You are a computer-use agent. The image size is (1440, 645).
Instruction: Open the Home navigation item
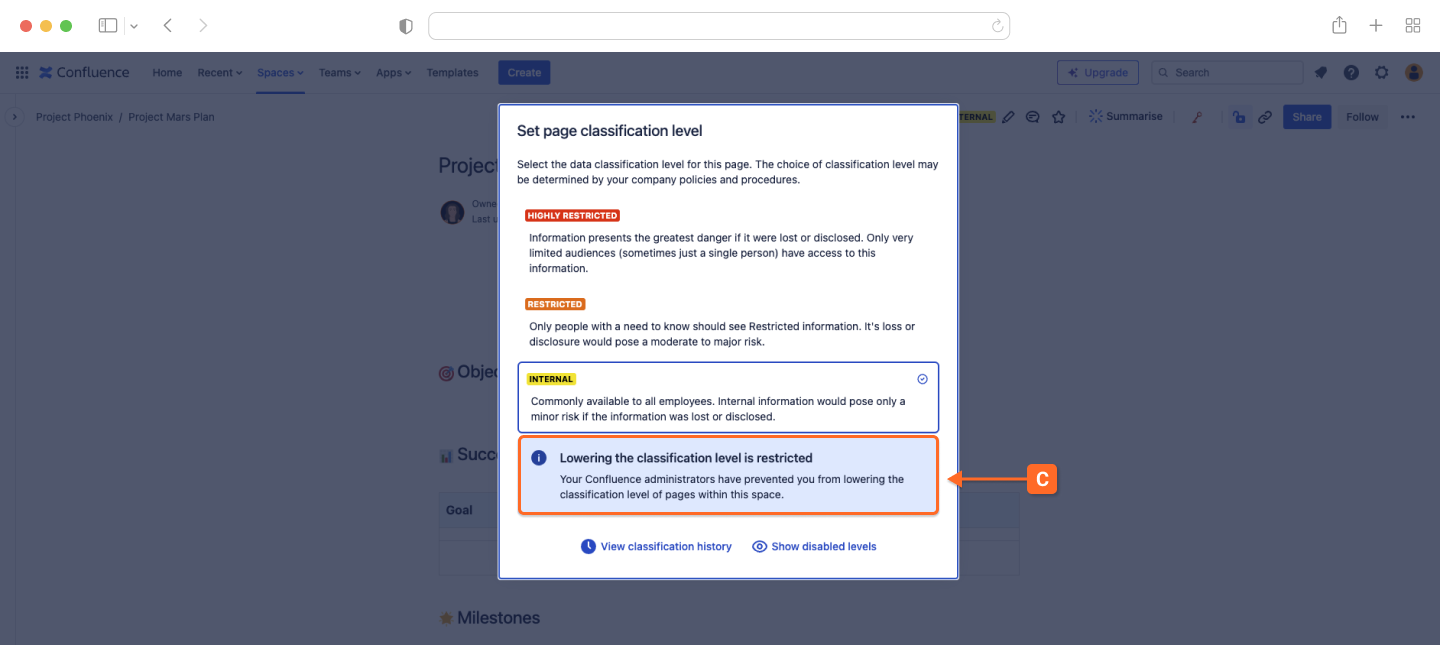pyautogui.click(x=167, y=73)
